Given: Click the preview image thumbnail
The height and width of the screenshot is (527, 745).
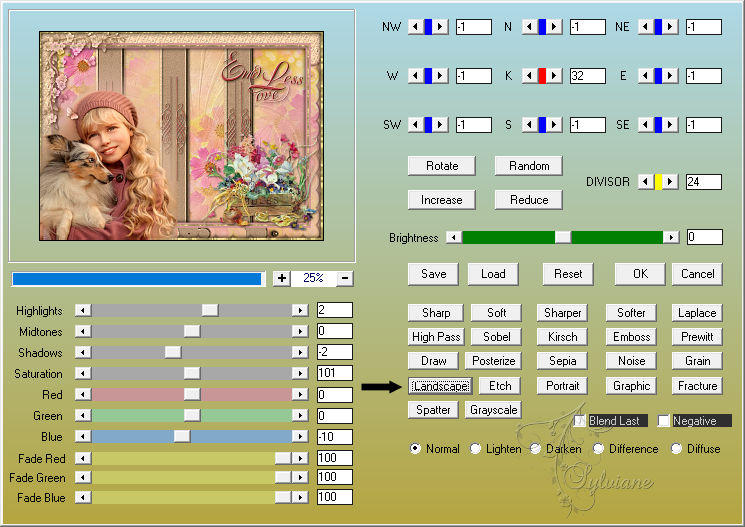Looking at the screenshot, I should [181, 136].
